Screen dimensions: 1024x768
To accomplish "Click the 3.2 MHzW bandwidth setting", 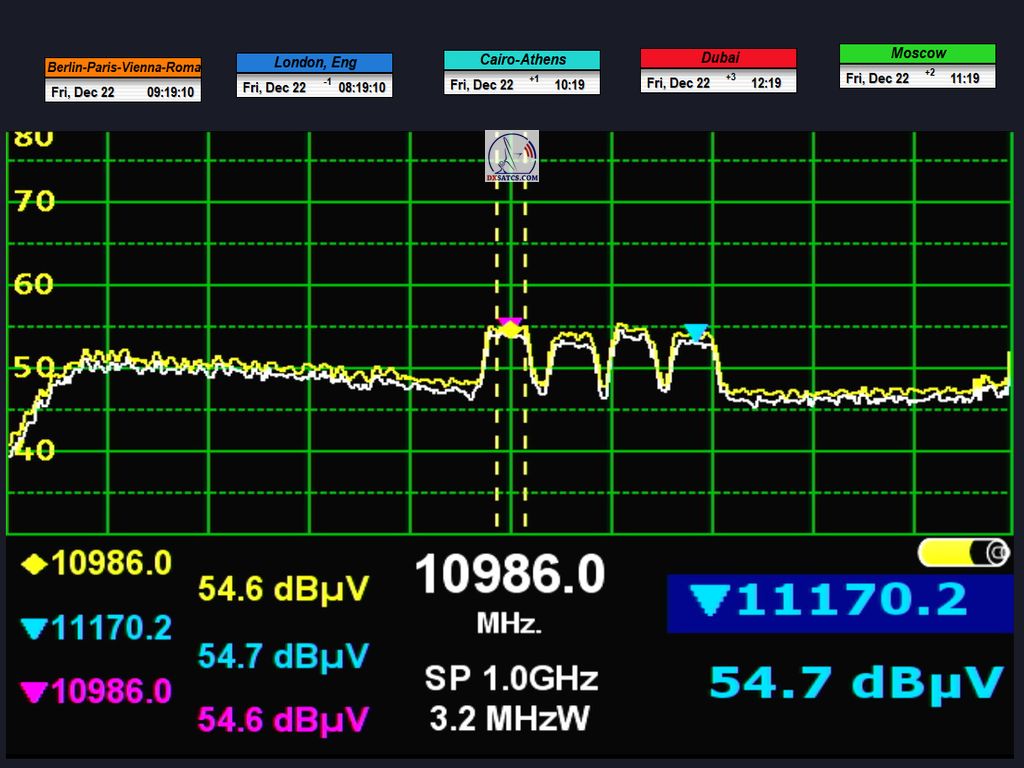I will [510, 718].
